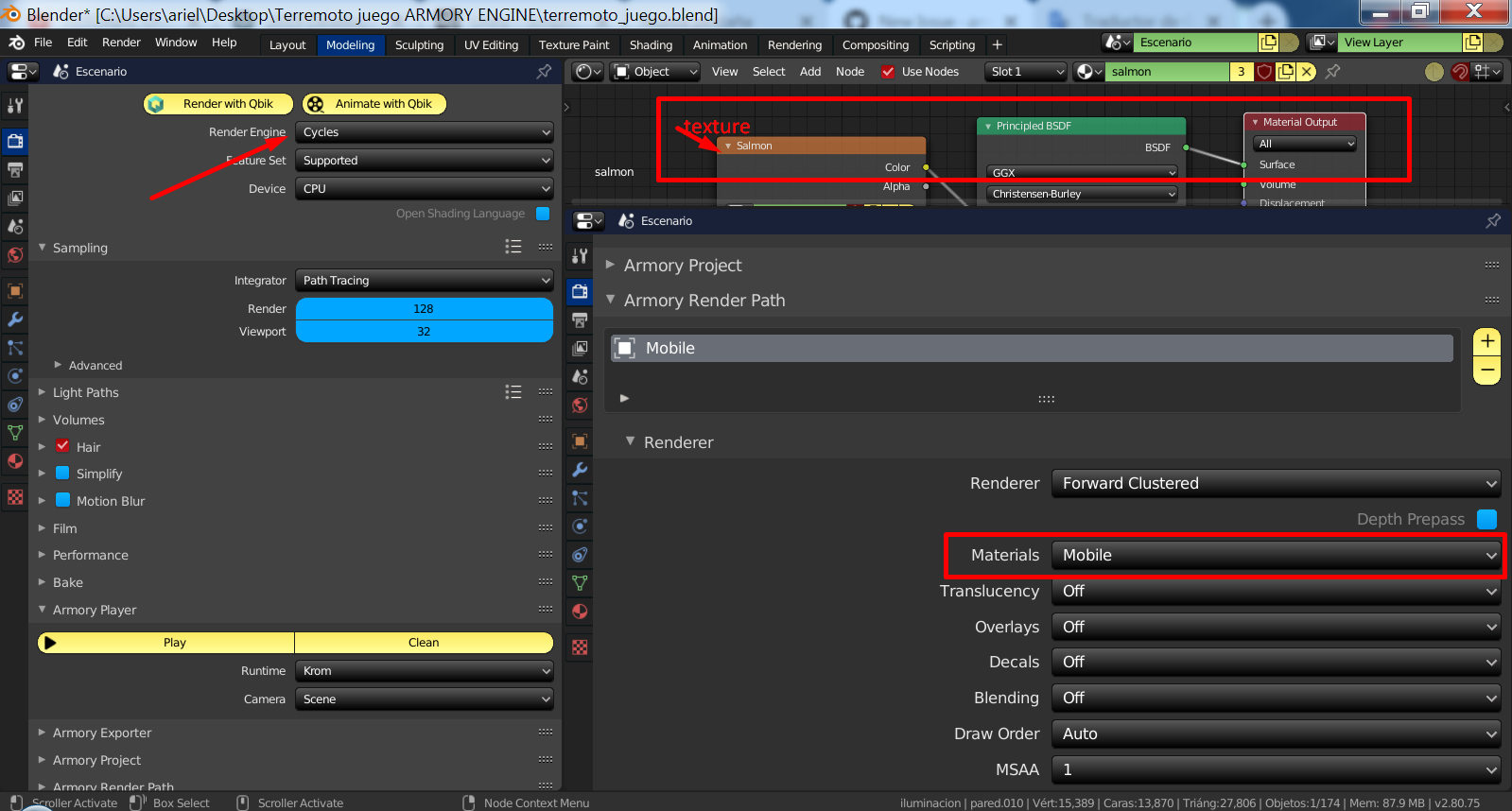Open Modifiers wrench tab in left panel
Viewport: 1512px width, 811px height.
pyautogui.click(x=15, y=319)
